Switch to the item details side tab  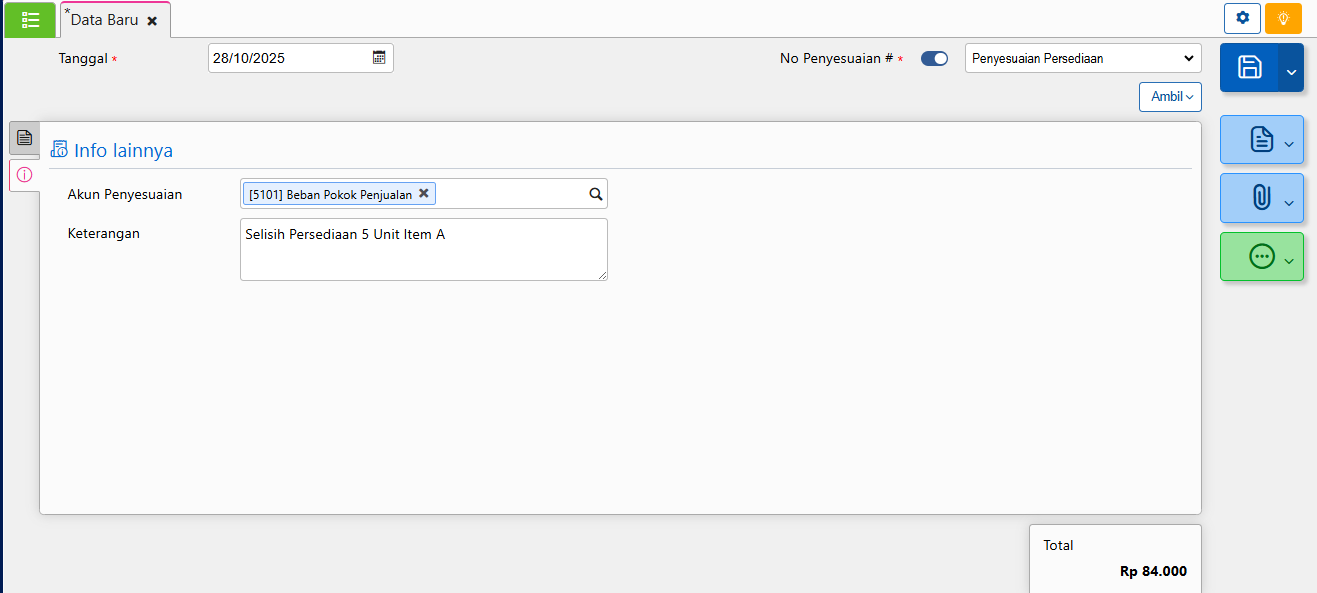(x=24, y=138)
